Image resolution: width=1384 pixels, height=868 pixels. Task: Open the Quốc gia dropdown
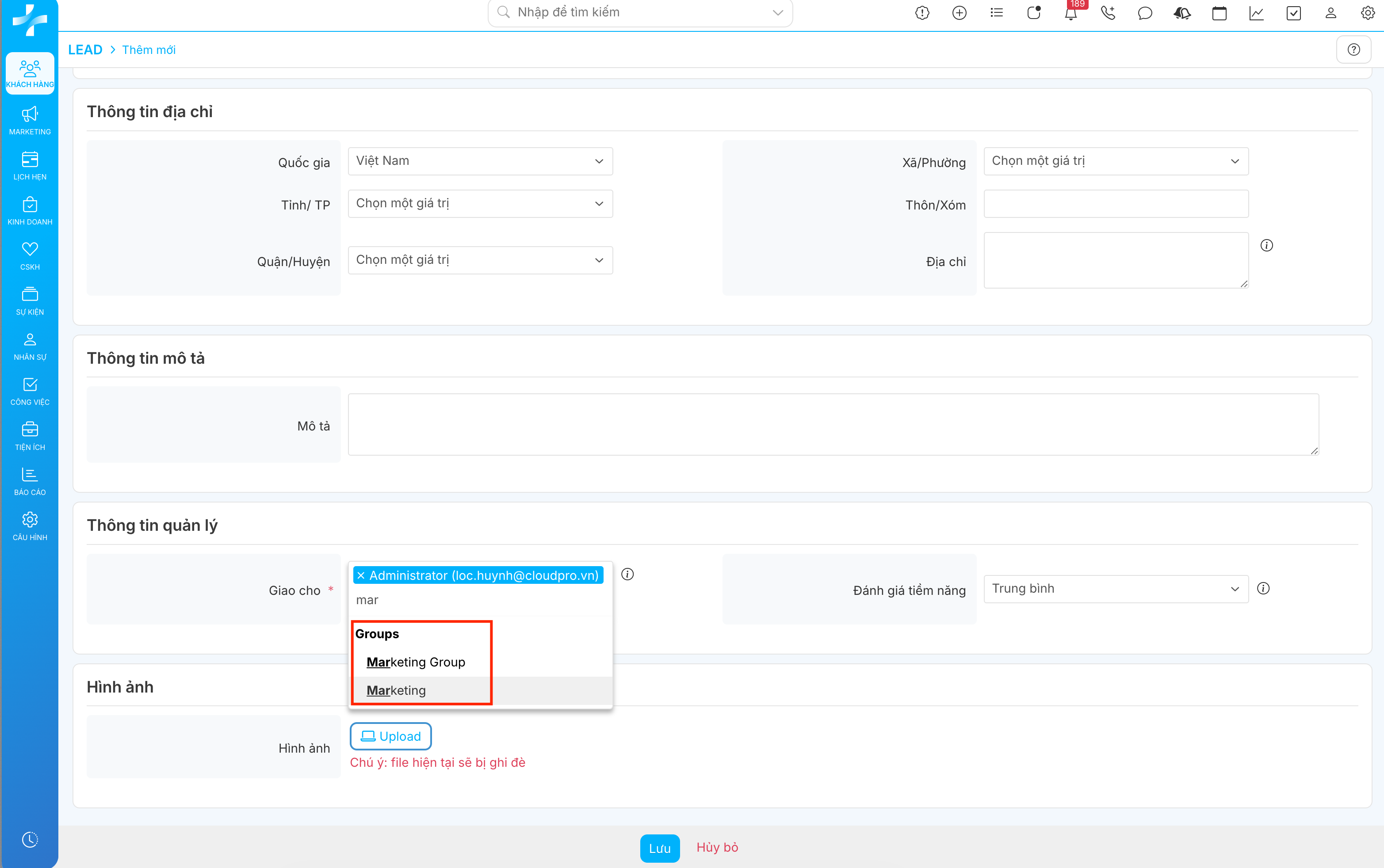coord(480,161)
